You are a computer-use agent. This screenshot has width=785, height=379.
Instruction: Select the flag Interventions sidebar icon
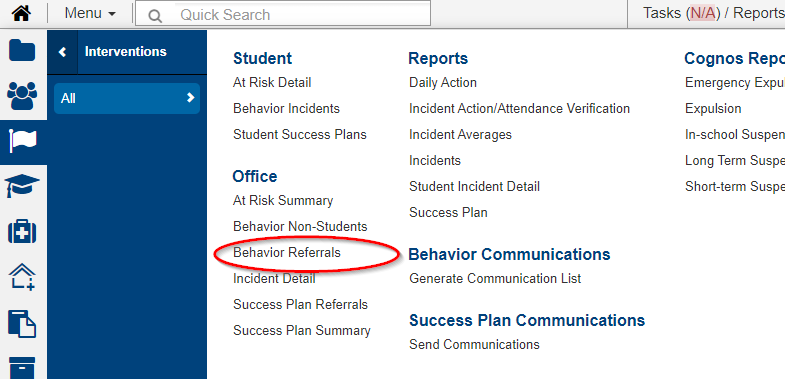click(23, 141)
